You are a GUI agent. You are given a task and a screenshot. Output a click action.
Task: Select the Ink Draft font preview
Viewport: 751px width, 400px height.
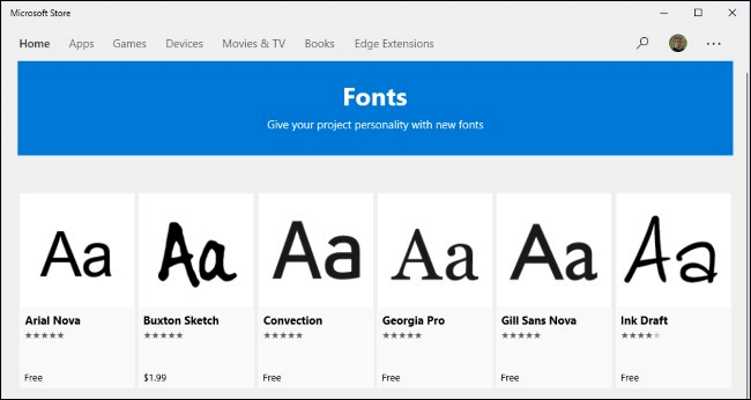pos(673,251)
